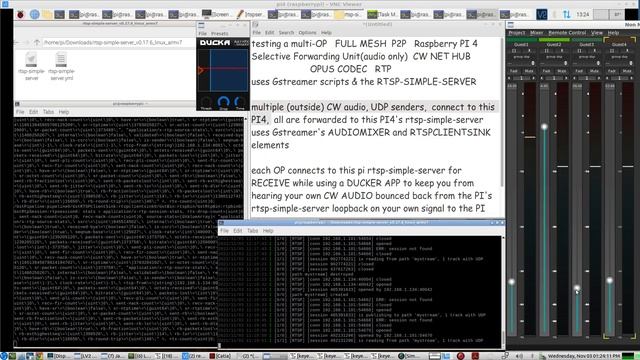
Task: Open the Tabs menu in the lower right terminal
Action: (x=252, y=231)
